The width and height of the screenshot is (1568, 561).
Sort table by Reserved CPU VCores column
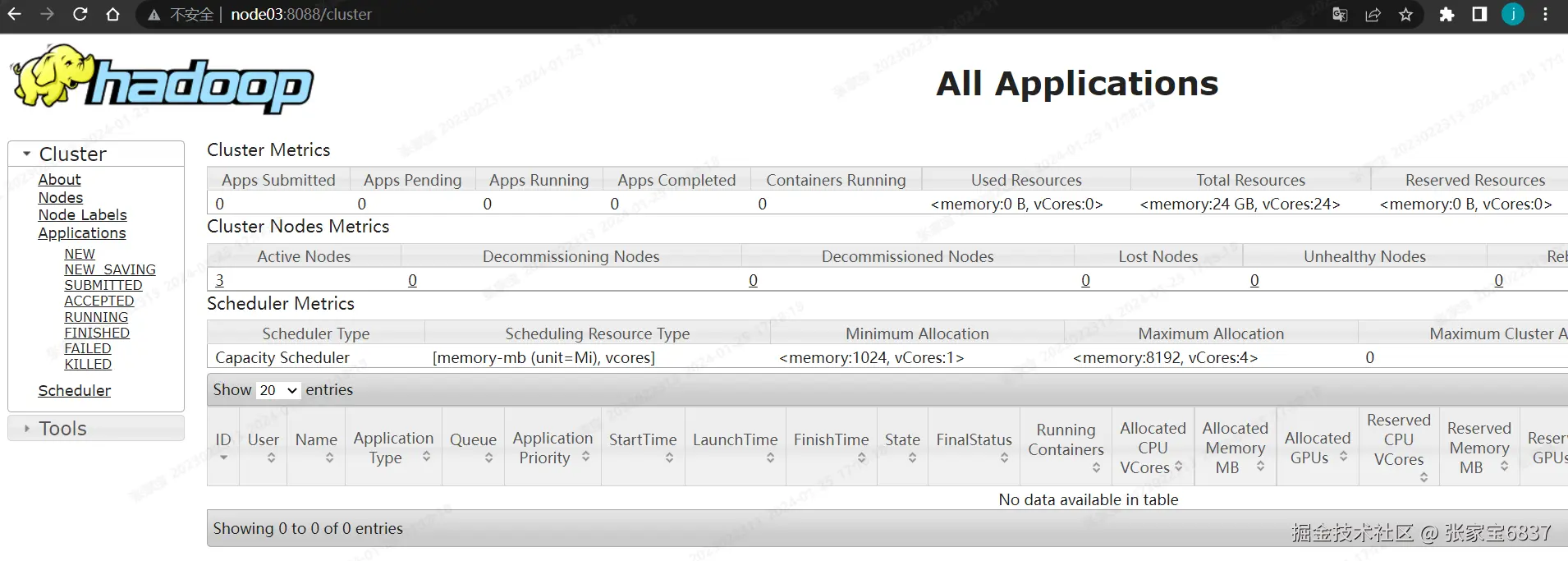(1399, 446)
